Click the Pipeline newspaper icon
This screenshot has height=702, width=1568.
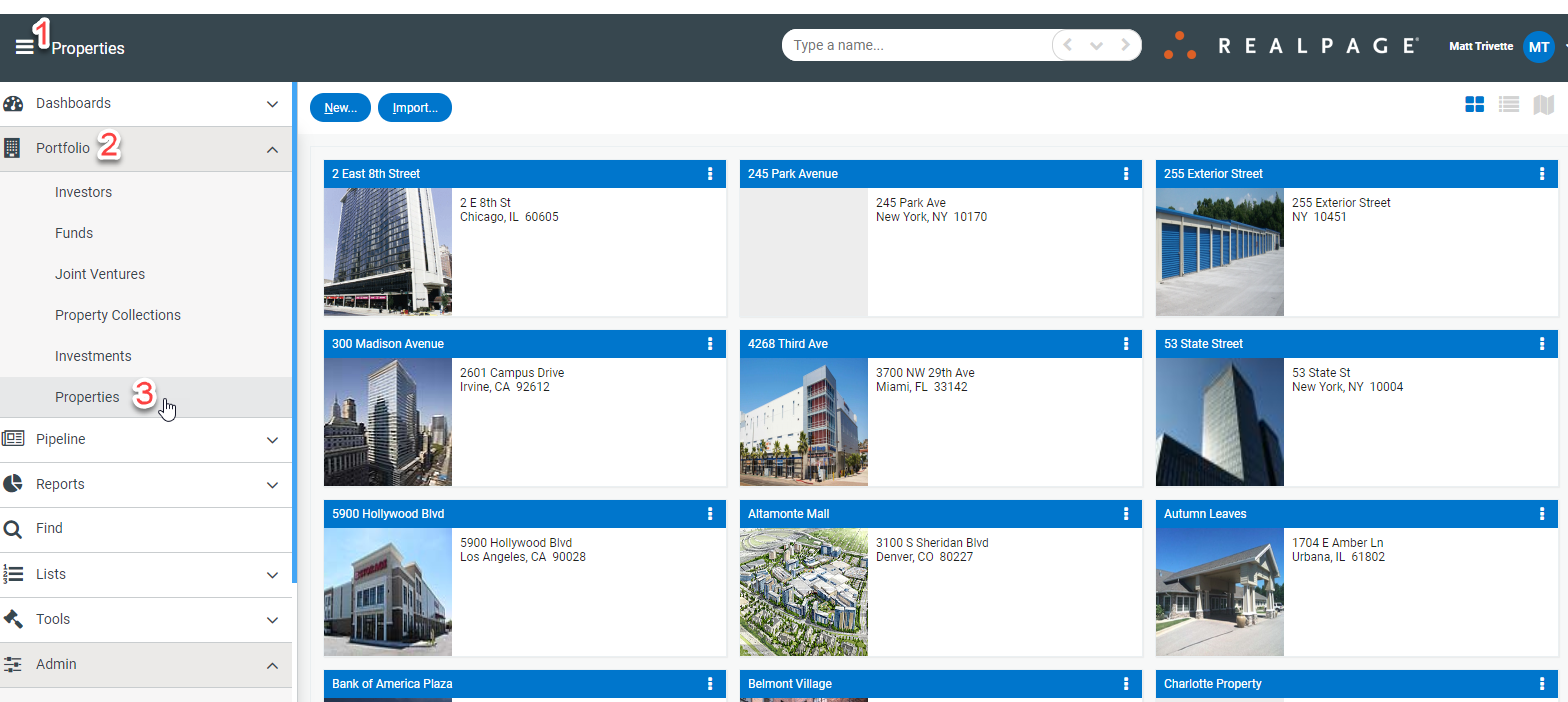[13, 439]
